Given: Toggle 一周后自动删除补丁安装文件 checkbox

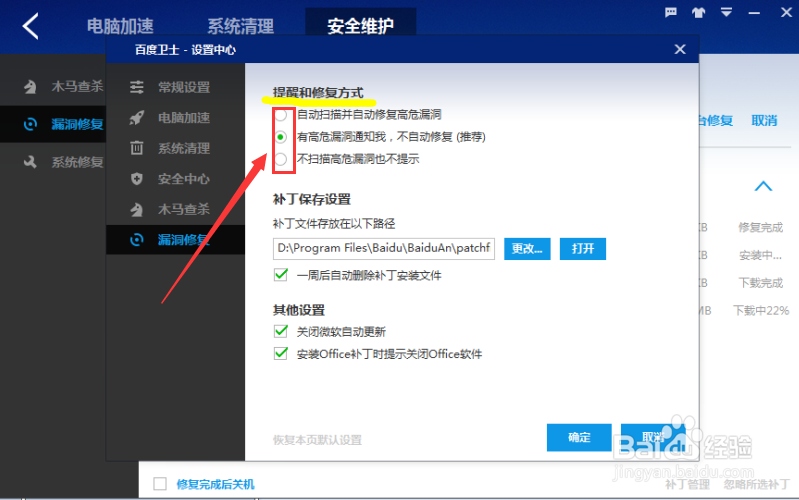Looking at the screenshot, I should coord(281,275).
